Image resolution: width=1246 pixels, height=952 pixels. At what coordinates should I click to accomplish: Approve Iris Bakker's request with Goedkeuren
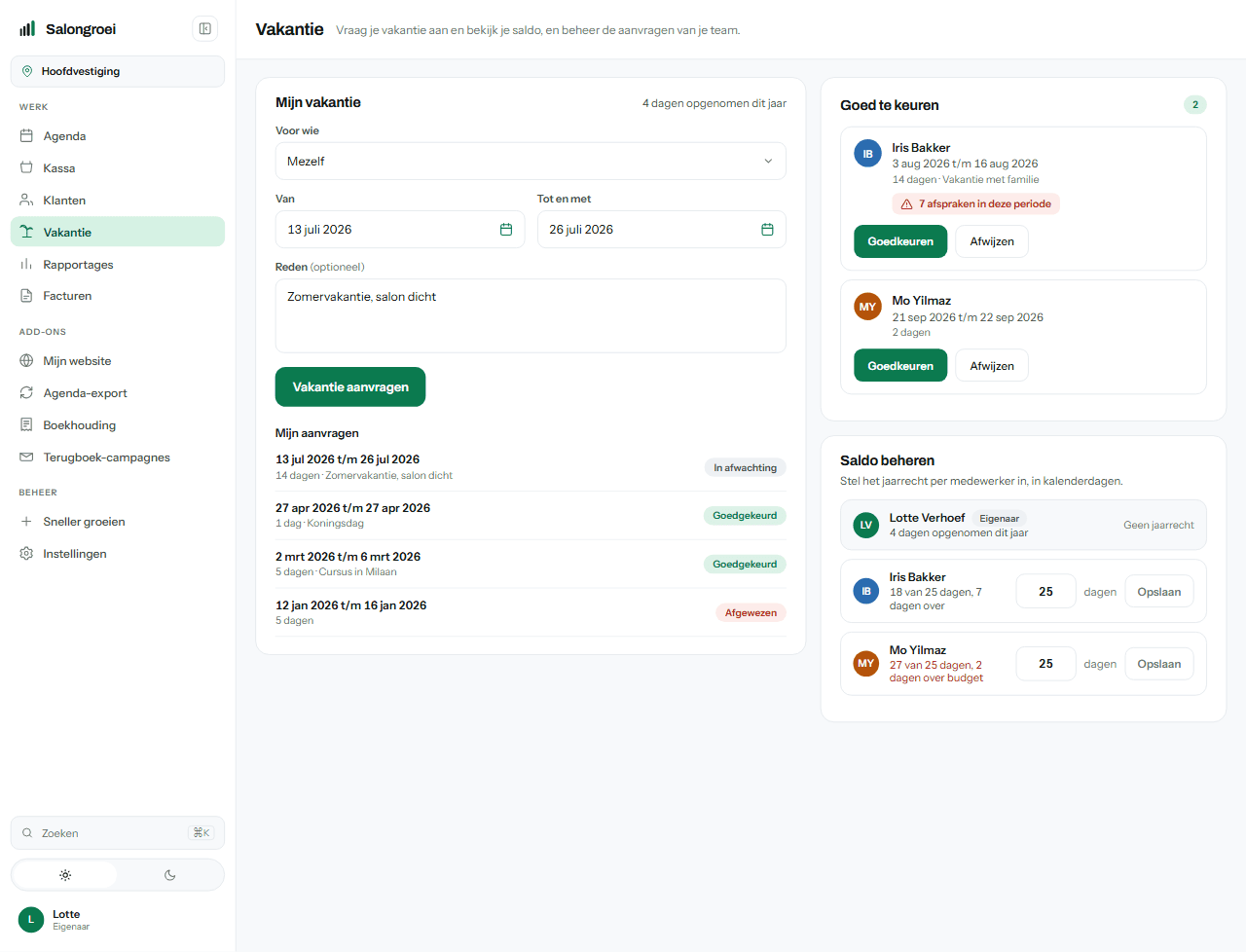(900, 241)
